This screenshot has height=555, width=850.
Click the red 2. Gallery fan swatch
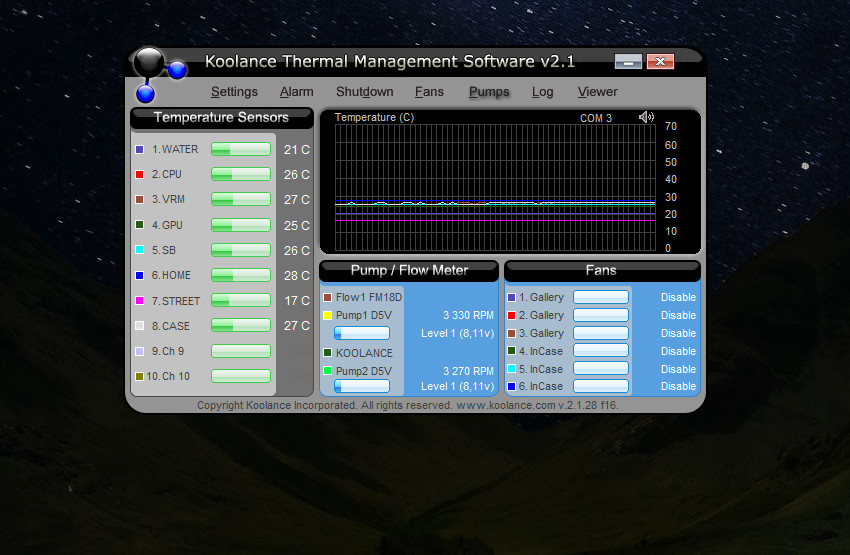511,315
